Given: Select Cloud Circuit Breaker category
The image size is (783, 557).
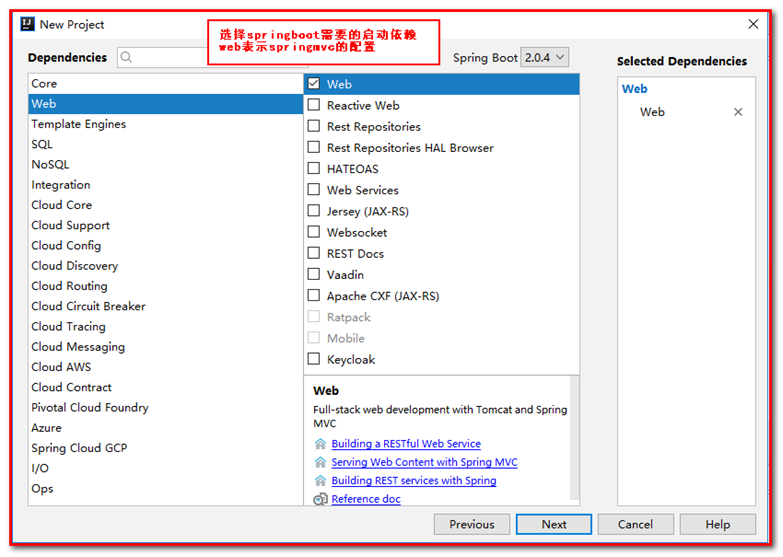Looking at the screenshot, I should click(166, 306).
